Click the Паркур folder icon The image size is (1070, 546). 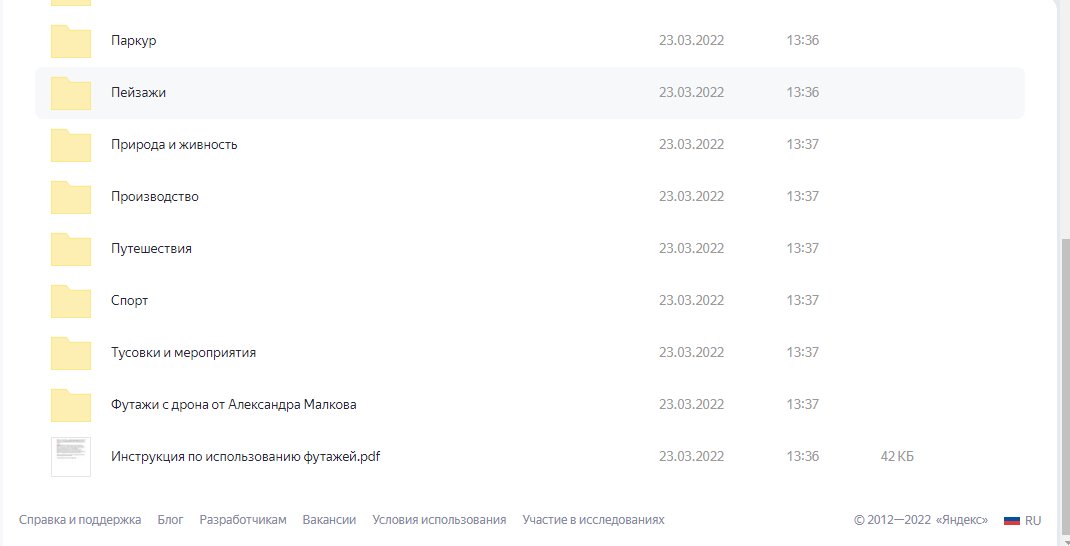tap(71, 41)
